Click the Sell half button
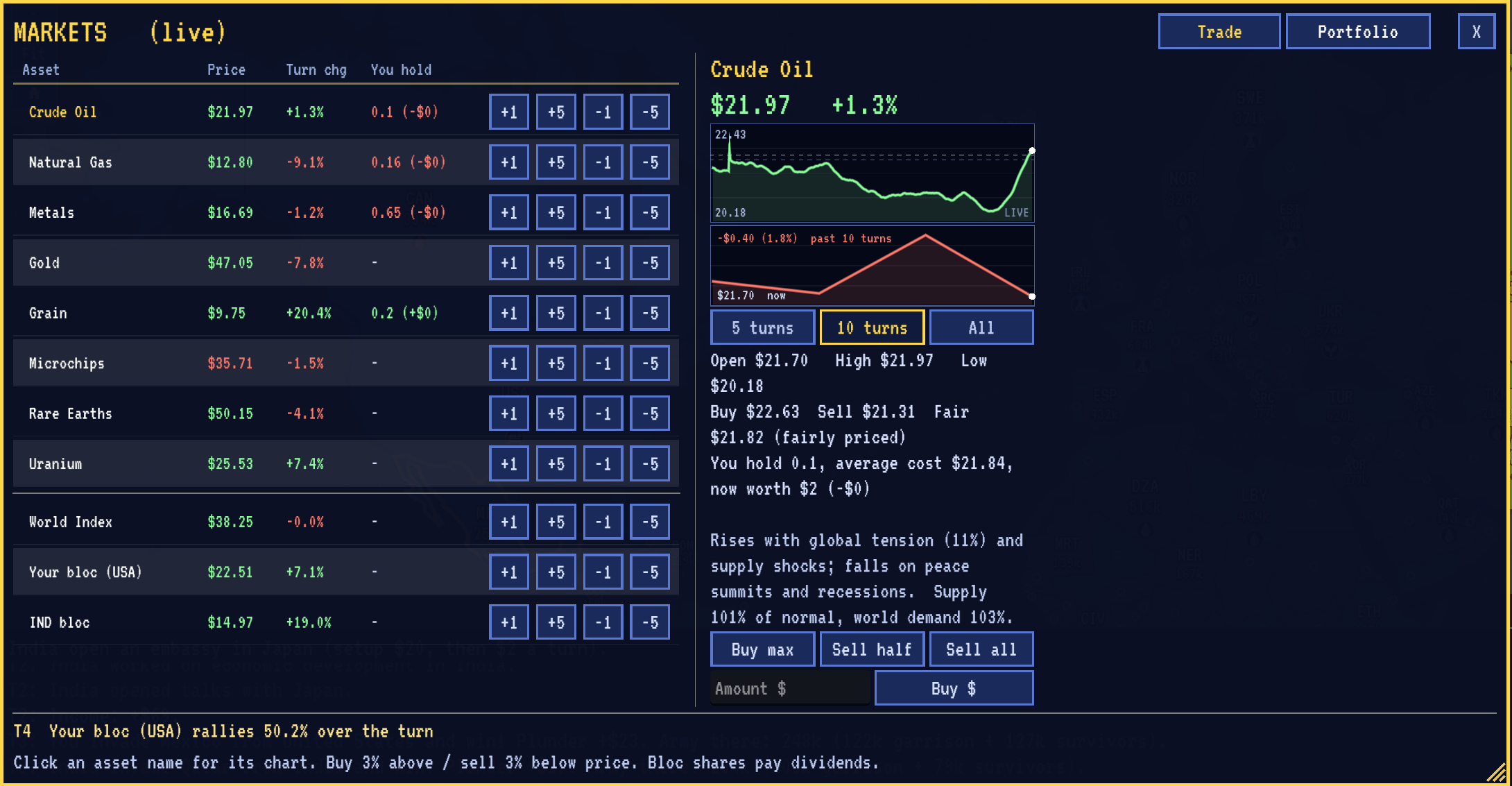 tap(872, 649)
